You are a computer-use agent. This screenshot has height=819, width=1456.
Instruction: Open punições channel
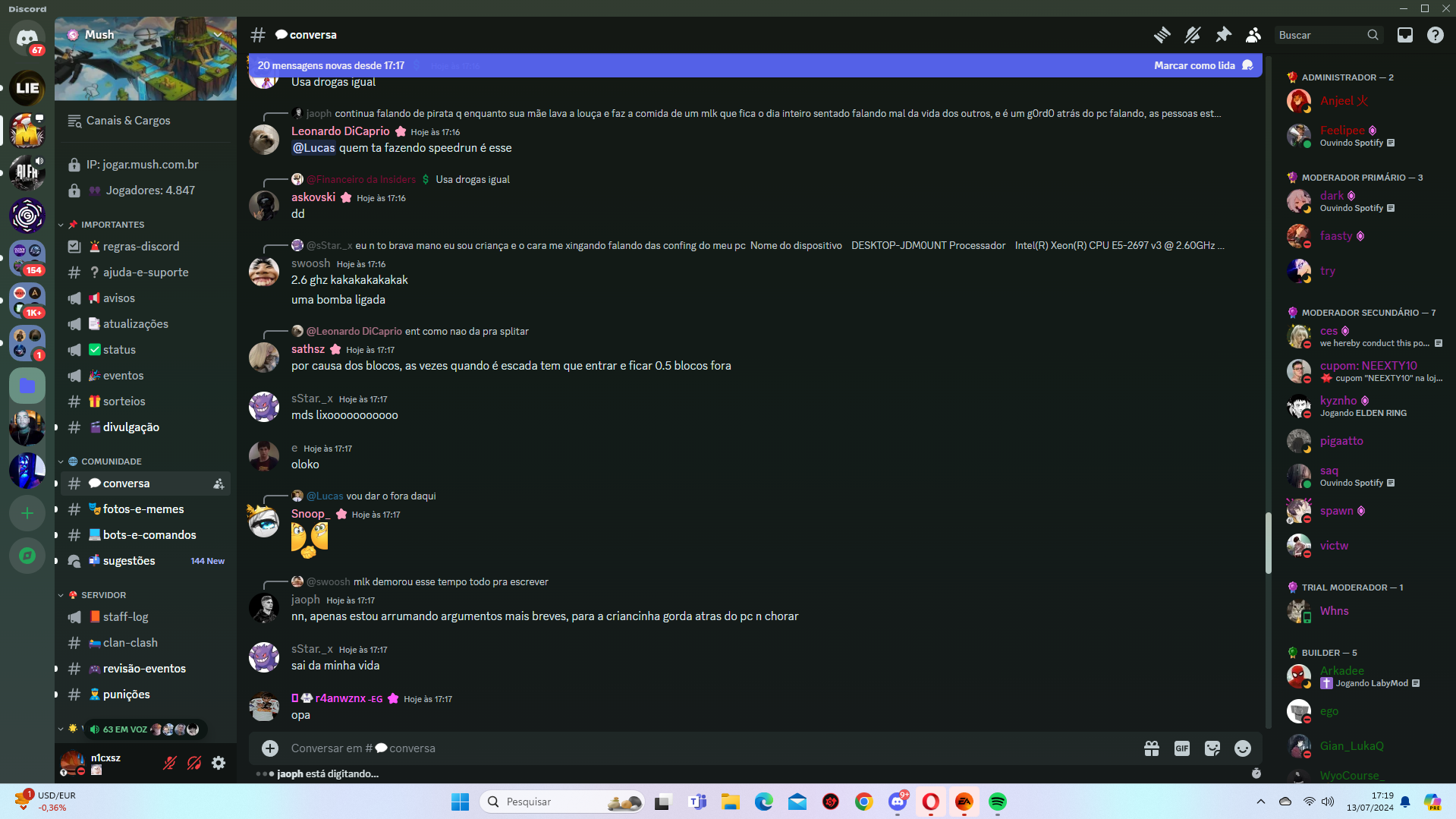point(145,695)
